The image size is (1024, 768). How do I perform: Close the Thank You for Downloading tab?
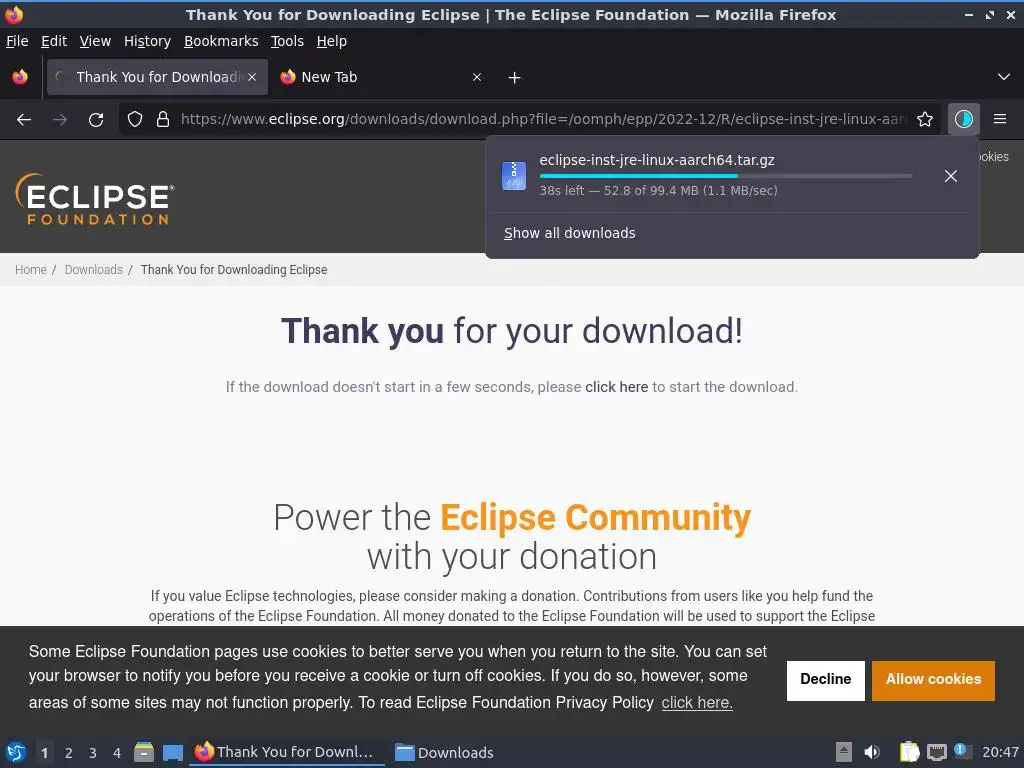252,77
